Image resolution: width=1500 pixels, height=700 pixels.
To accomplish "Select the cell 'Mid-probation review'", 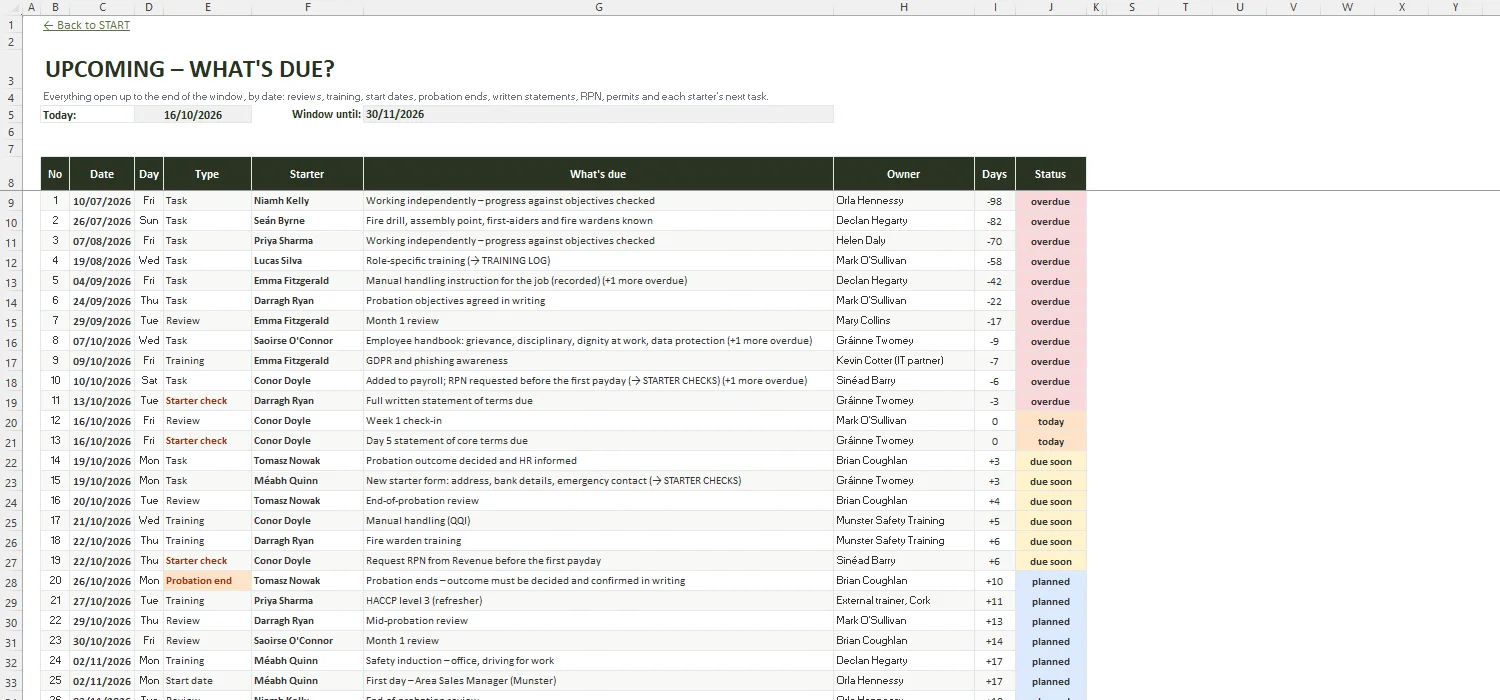I will coord(598,621).
